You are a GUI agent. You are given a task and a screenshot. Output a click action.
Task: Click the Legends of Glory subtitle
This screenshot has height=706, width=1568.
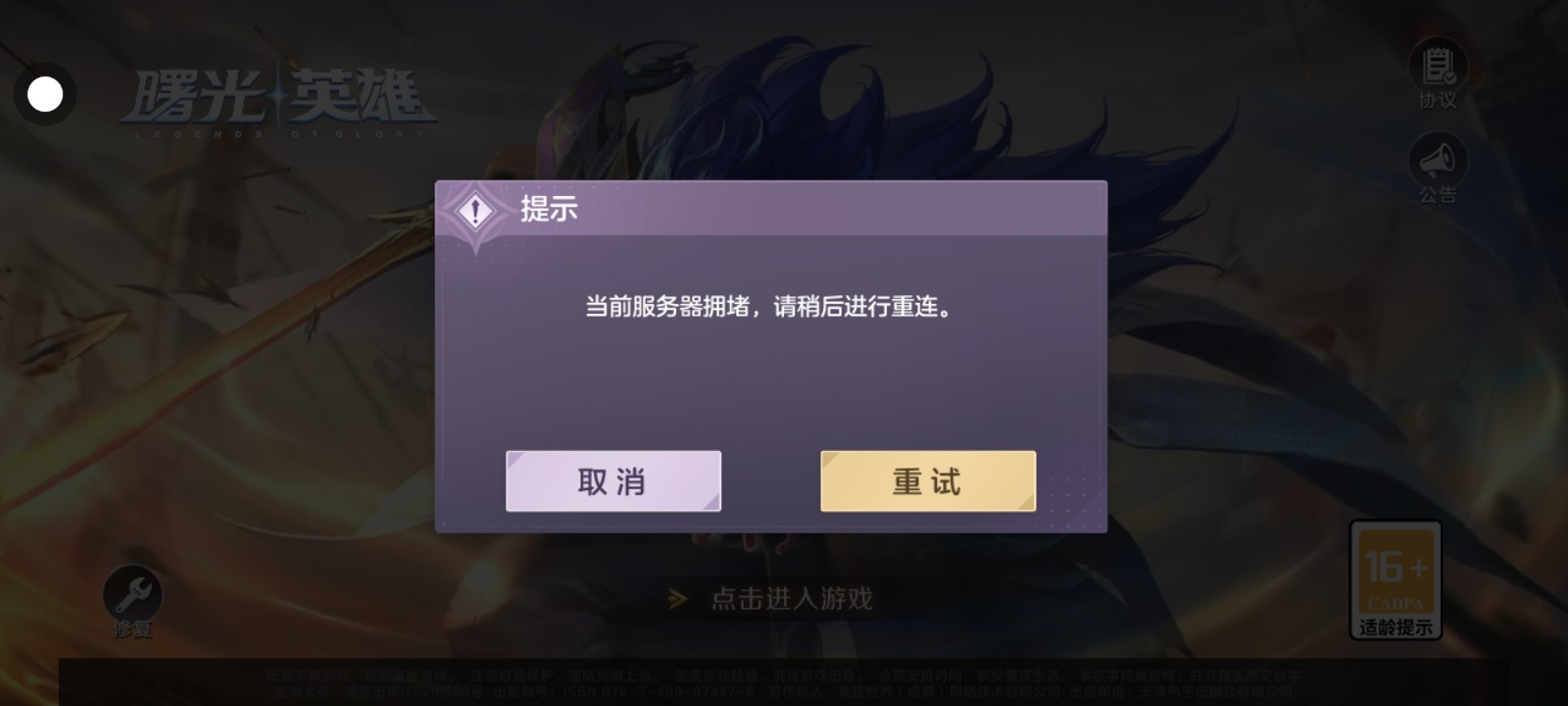coord(280,132)
